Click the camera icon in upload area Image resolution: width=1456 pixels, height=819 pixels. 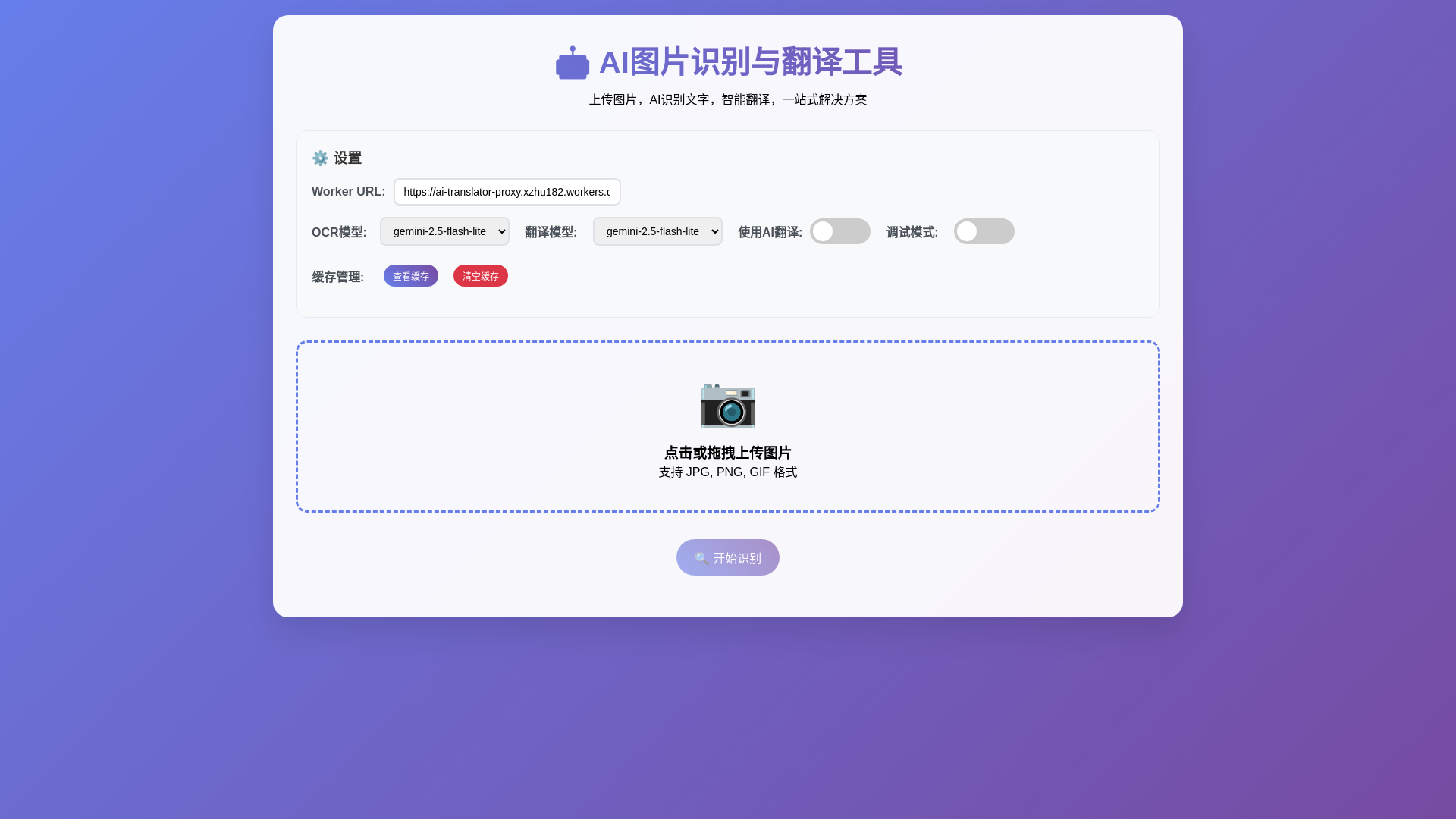click(728, 406)
